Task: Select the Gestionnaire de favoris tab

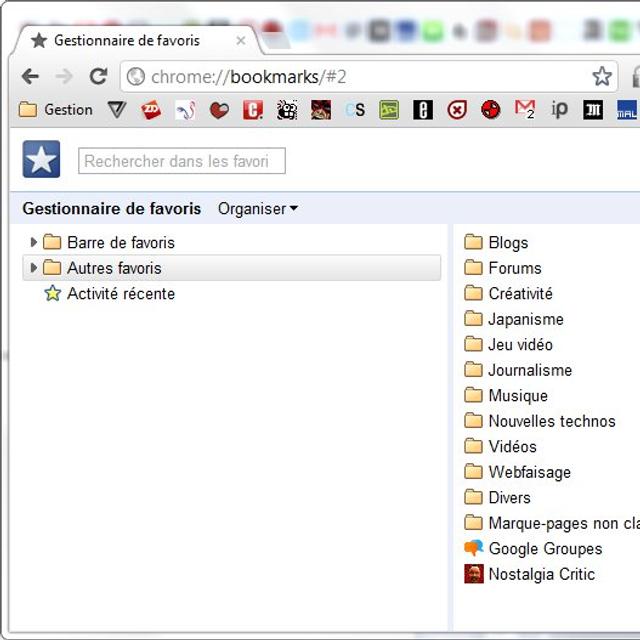Action: pos(126,41)
